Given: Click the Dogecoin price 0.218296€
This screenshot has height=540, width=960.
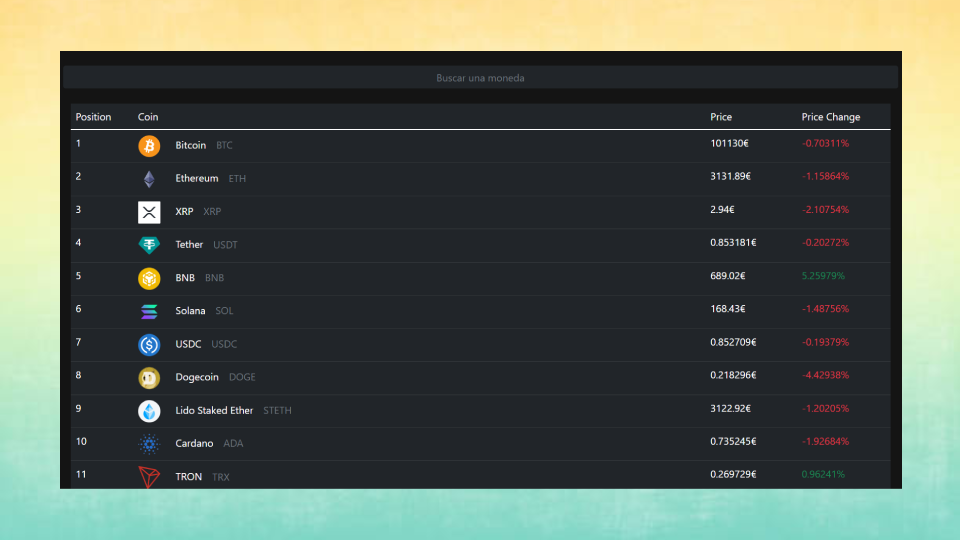Looking at the screenshot, I should point(733,376).
